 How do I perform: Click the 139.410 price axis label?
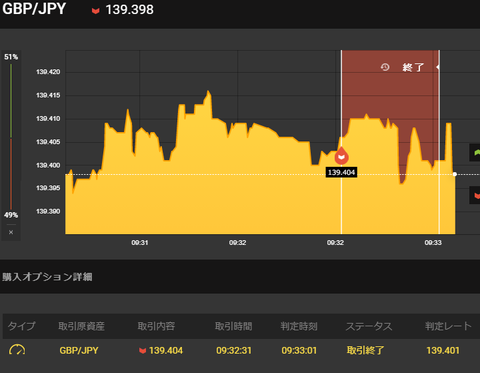[x=48, y=119]
